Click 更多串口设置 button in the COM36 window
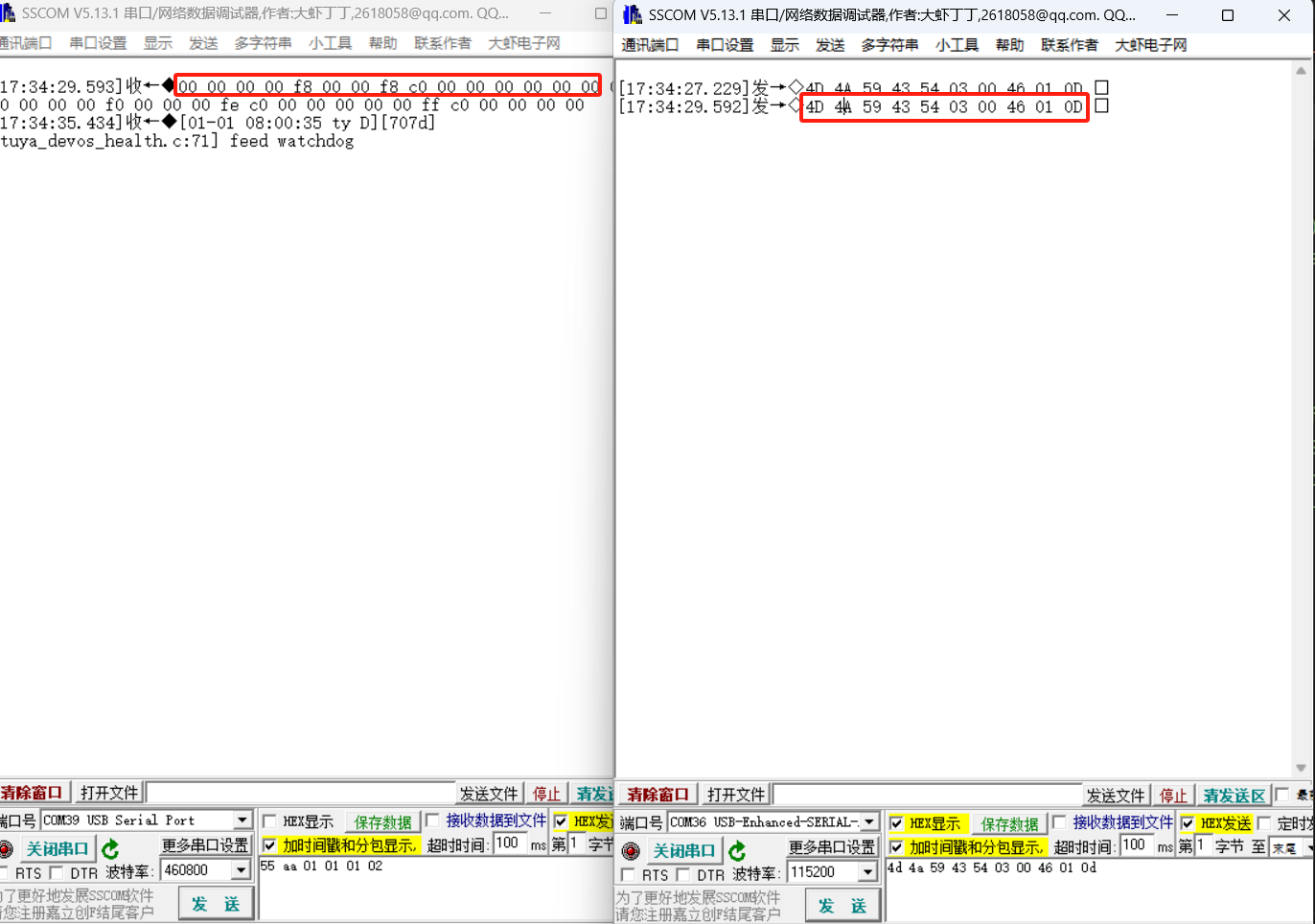Screen dimensions: 1315x924 pos(831,847)
